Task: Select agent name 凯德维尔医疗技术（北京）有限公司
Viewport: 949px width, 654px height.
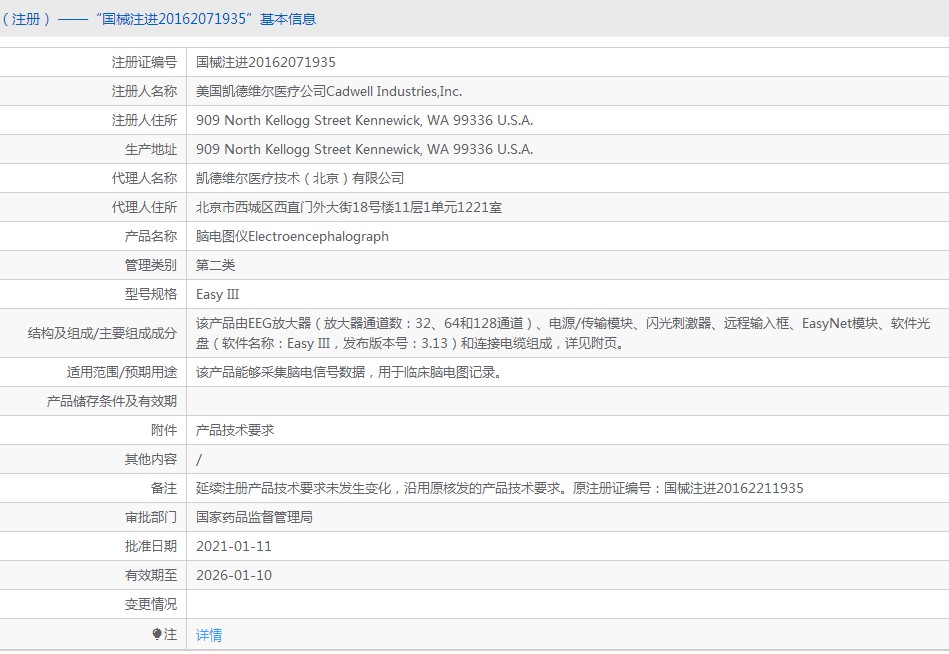Action: click(x=300, y=178)
